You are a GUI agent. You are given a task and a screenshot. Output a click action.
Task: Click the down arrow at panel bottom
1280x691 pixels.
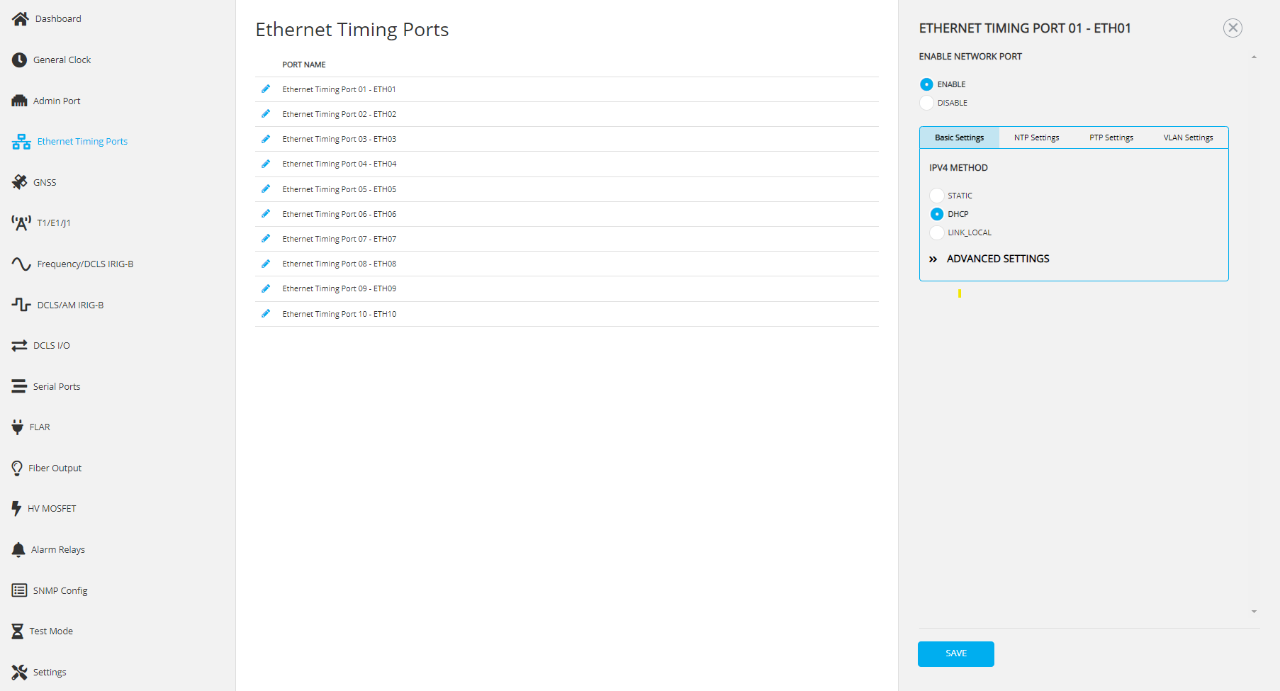(x=1254, y=611)
